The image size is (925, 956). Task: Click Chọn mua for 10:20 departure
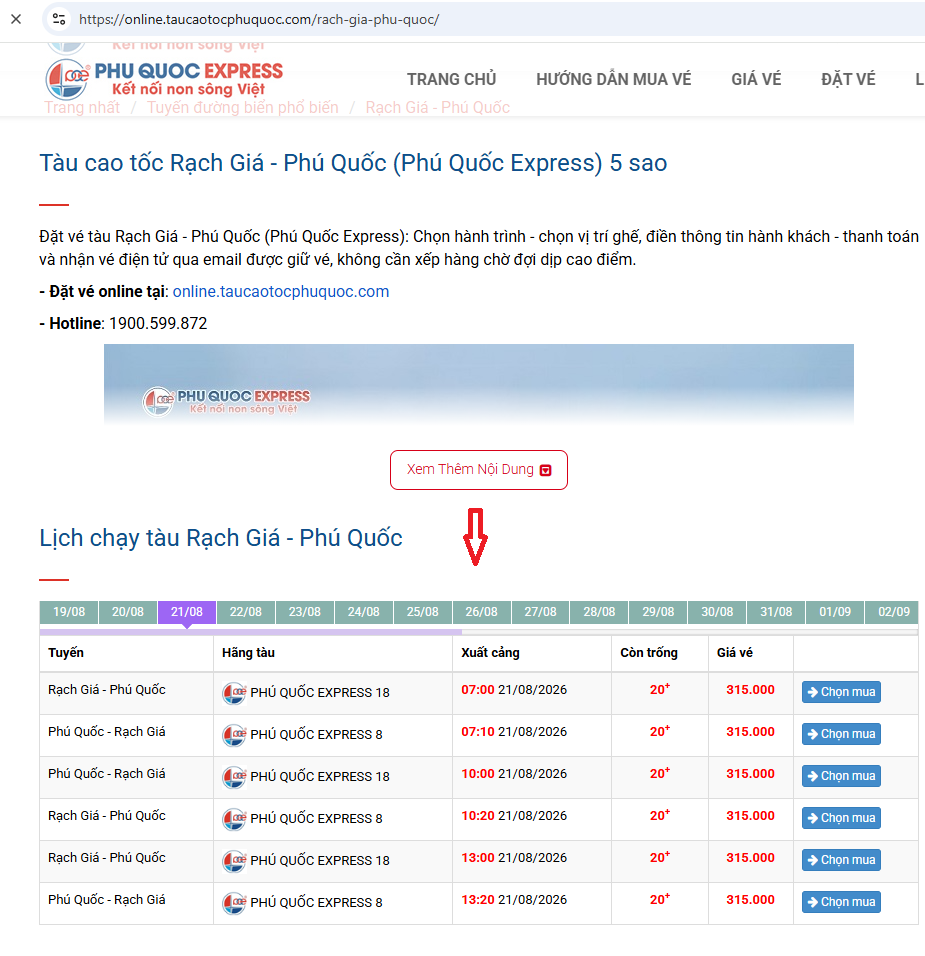841,818
